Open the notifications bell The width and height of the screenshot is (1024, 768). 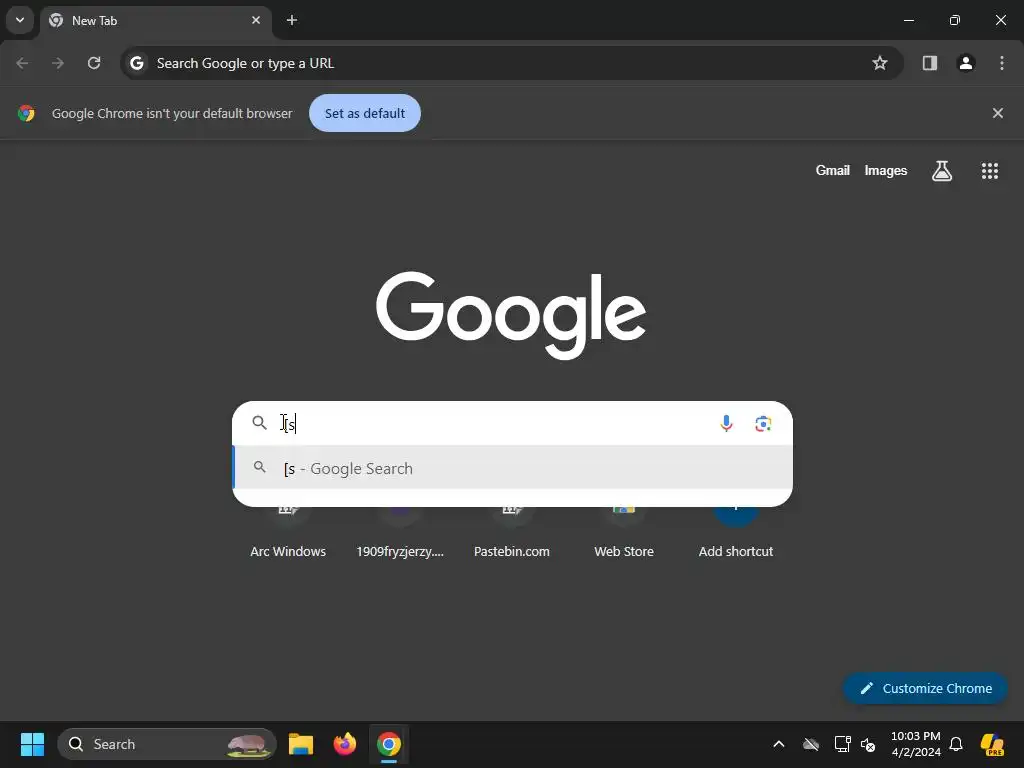[955, 744]
